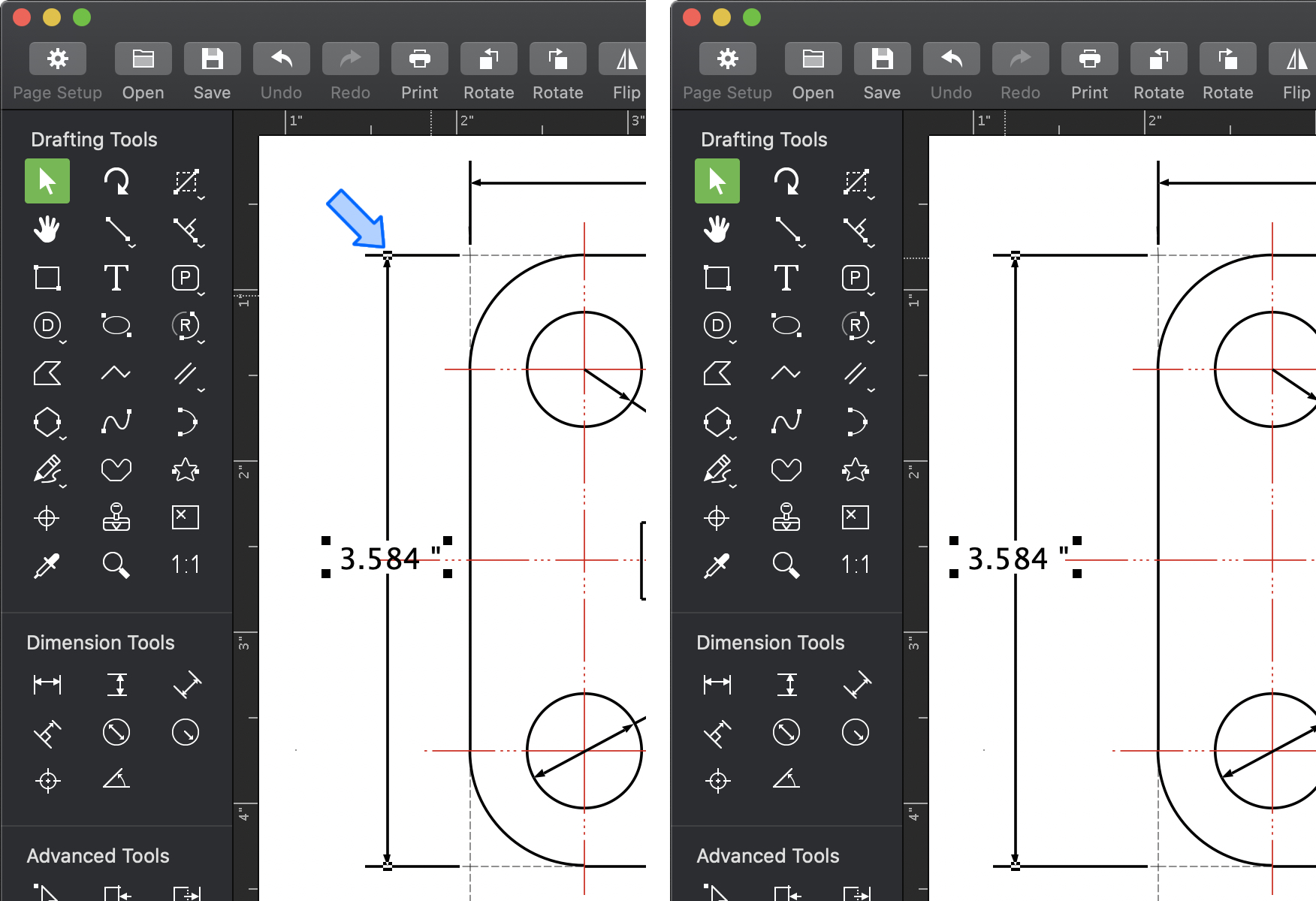Viewport: 1316px width, 901px height.
Task: Select center mark dimension tool in right window
Action: [717, 779]
